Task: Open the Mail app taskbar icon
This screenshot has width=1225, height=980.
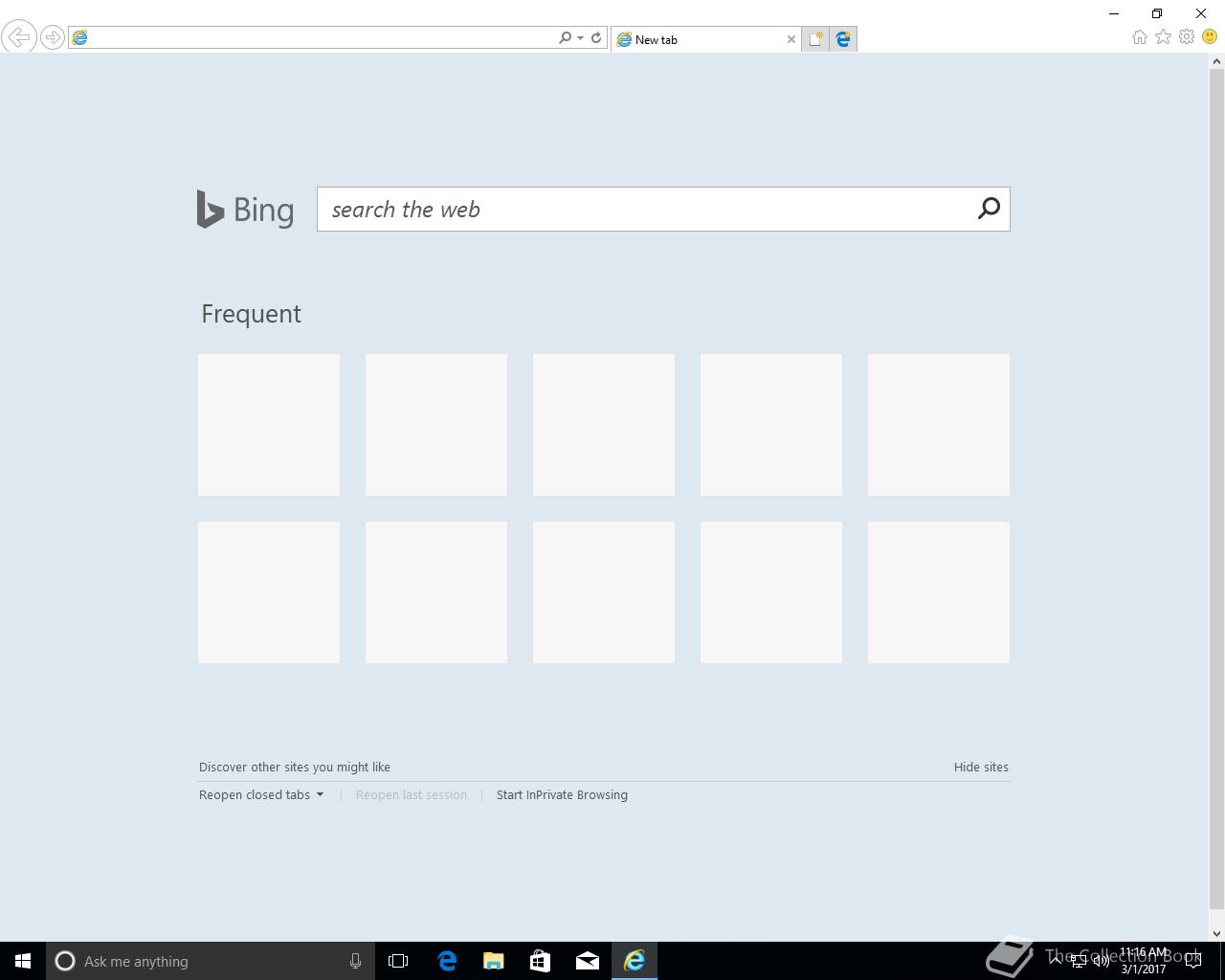Action: pyautogui.click(x=588, y=961)
